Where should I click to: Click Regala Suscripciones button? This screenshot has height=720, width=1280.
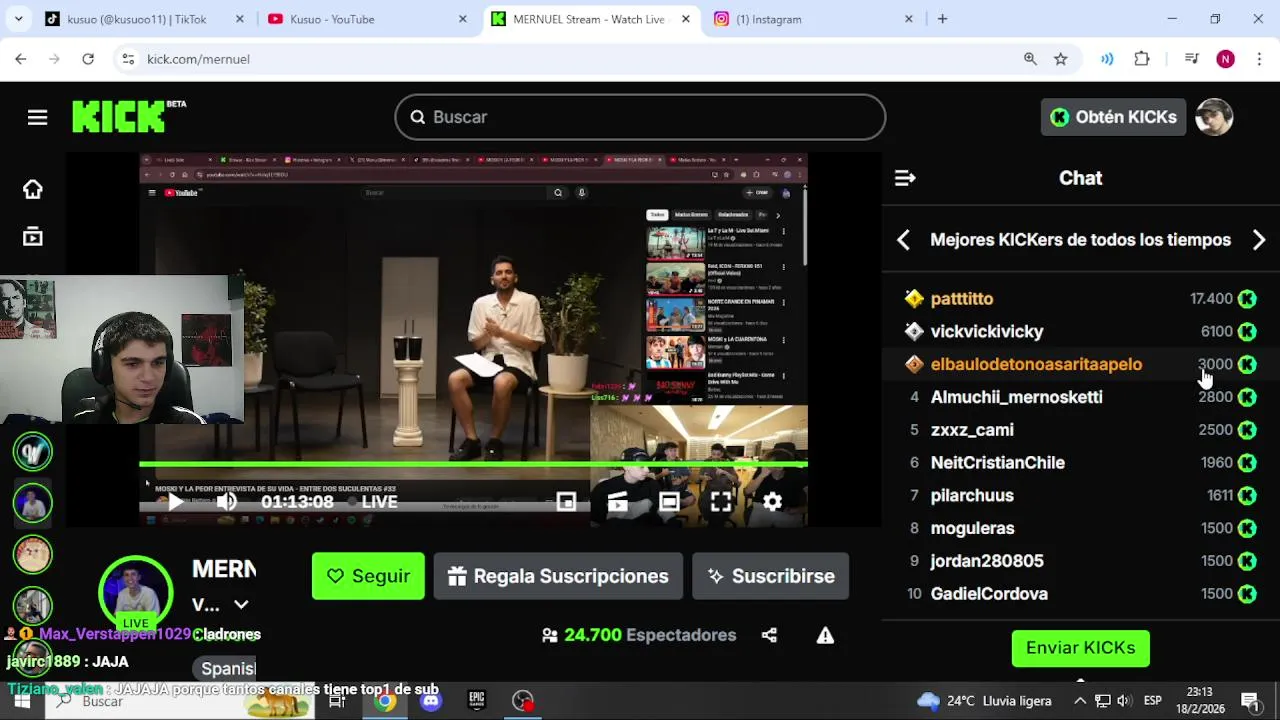(558, 576)
